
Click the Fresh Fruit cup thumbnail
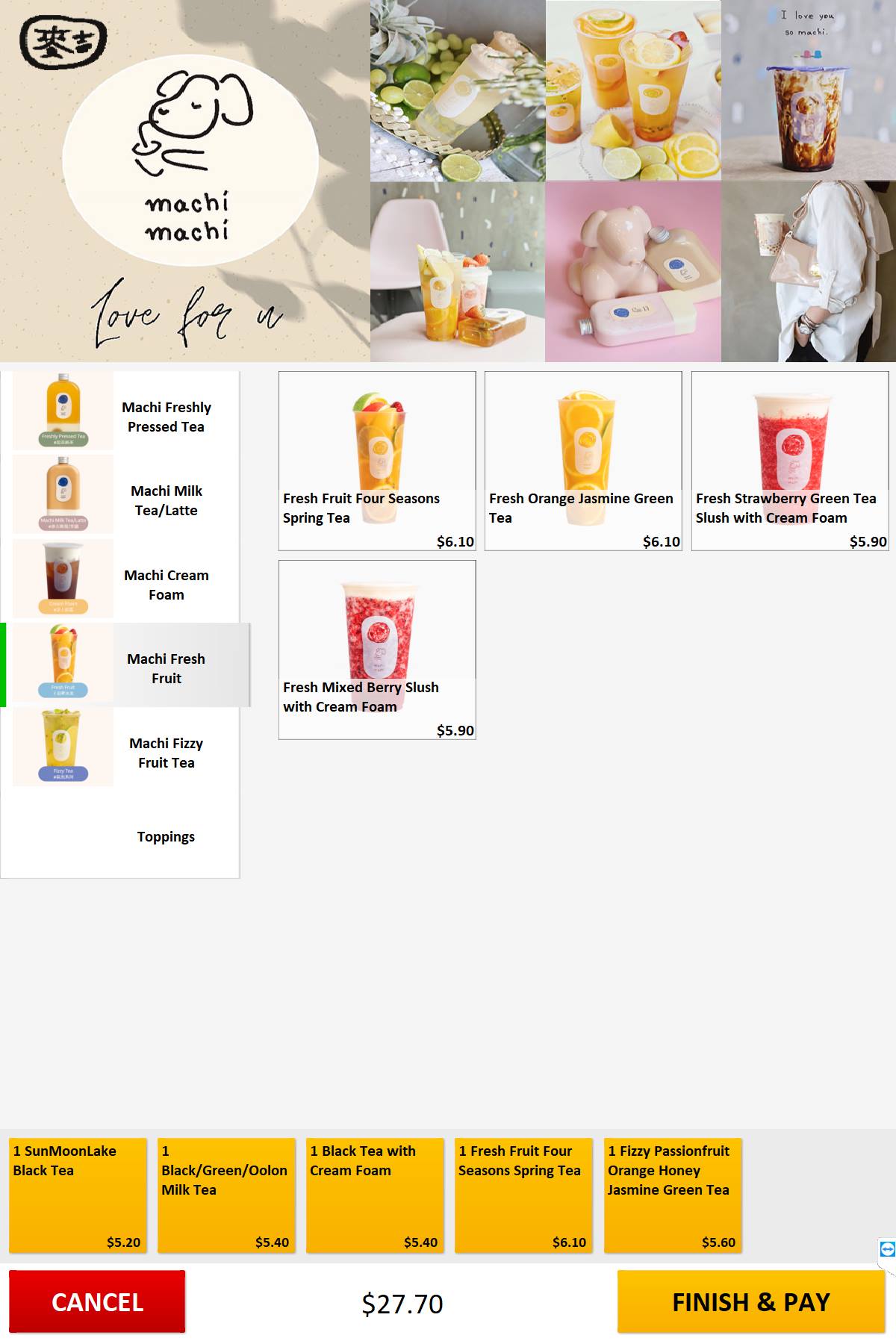point(63,662)
